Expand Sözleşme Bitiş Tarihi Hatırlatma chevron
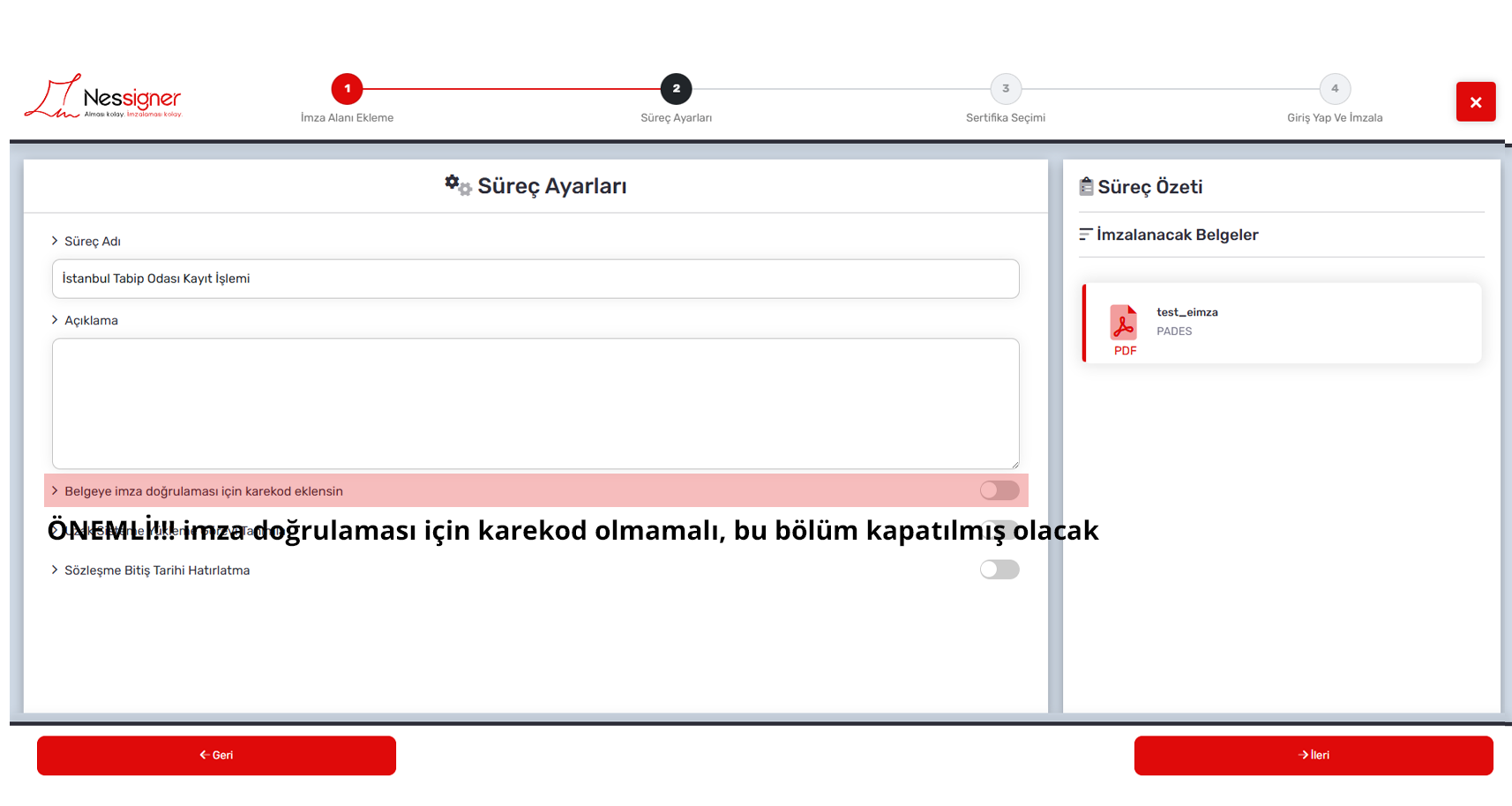The height and width of the screenshot is (806, 1512). (x=55, y=570)
